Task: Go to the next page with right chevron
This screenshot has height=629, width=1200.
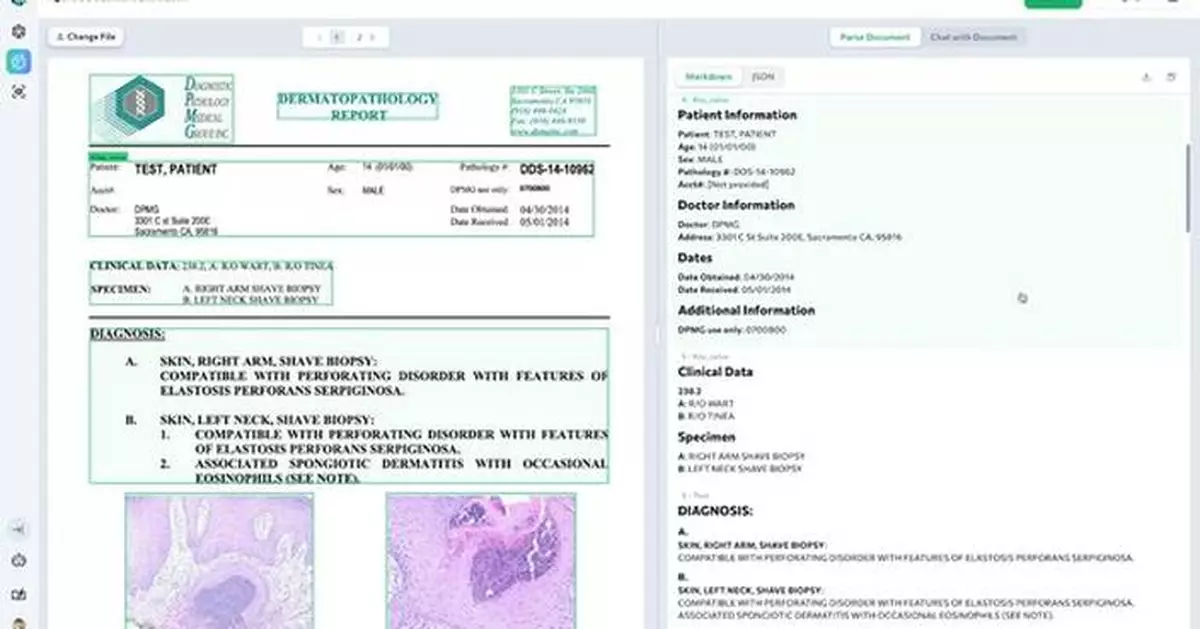Action: point(373,37)
